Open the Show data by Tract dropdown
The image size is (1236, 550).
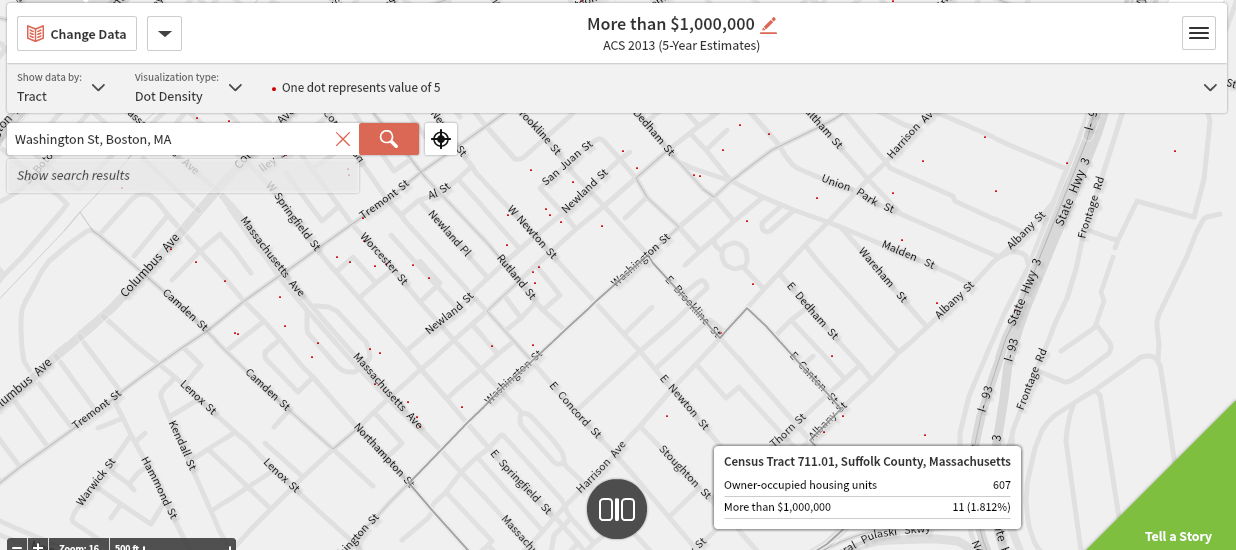[61, 88]
